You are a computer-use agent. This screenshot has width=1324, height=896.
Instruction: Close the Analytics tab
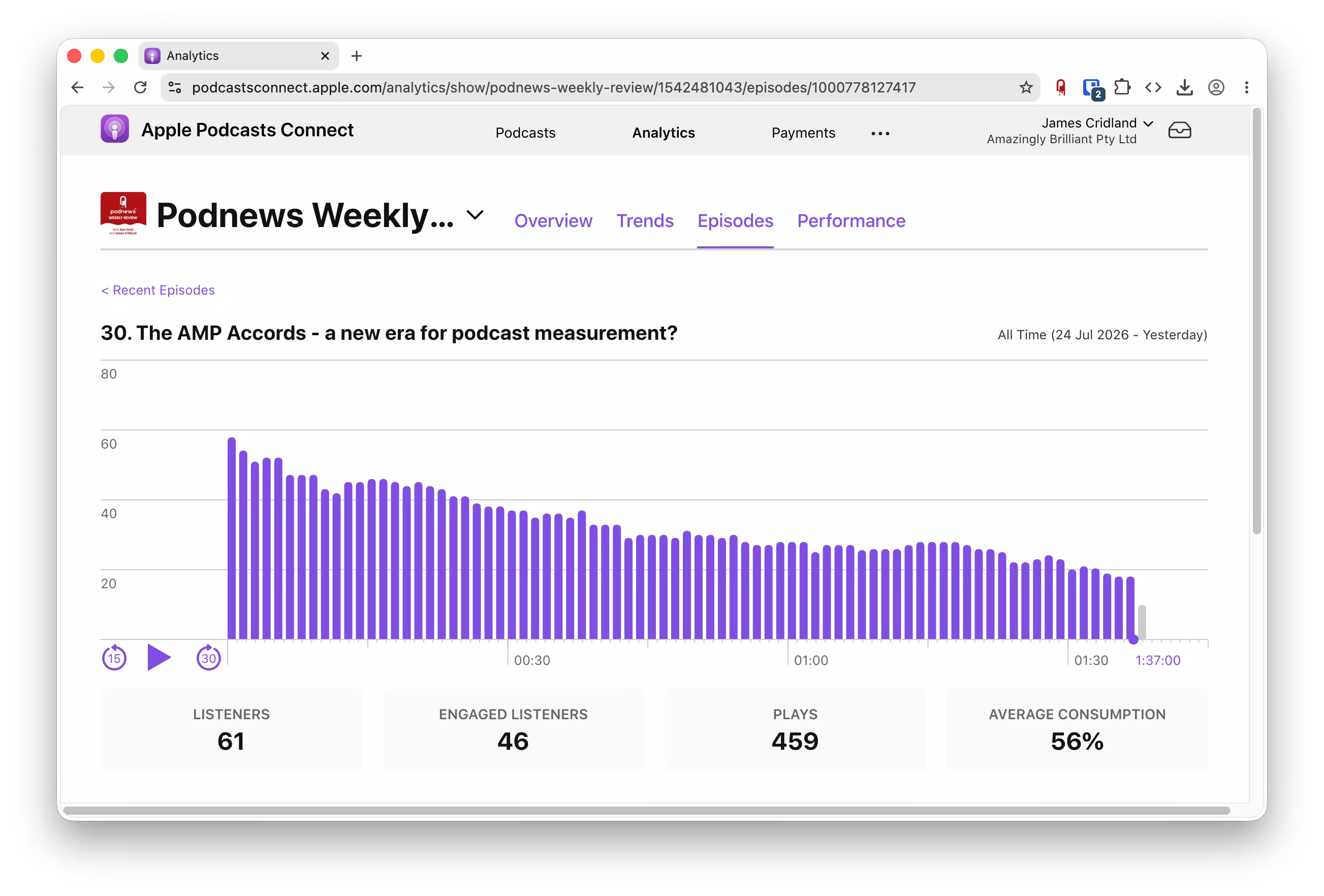(x=325, y=56)
